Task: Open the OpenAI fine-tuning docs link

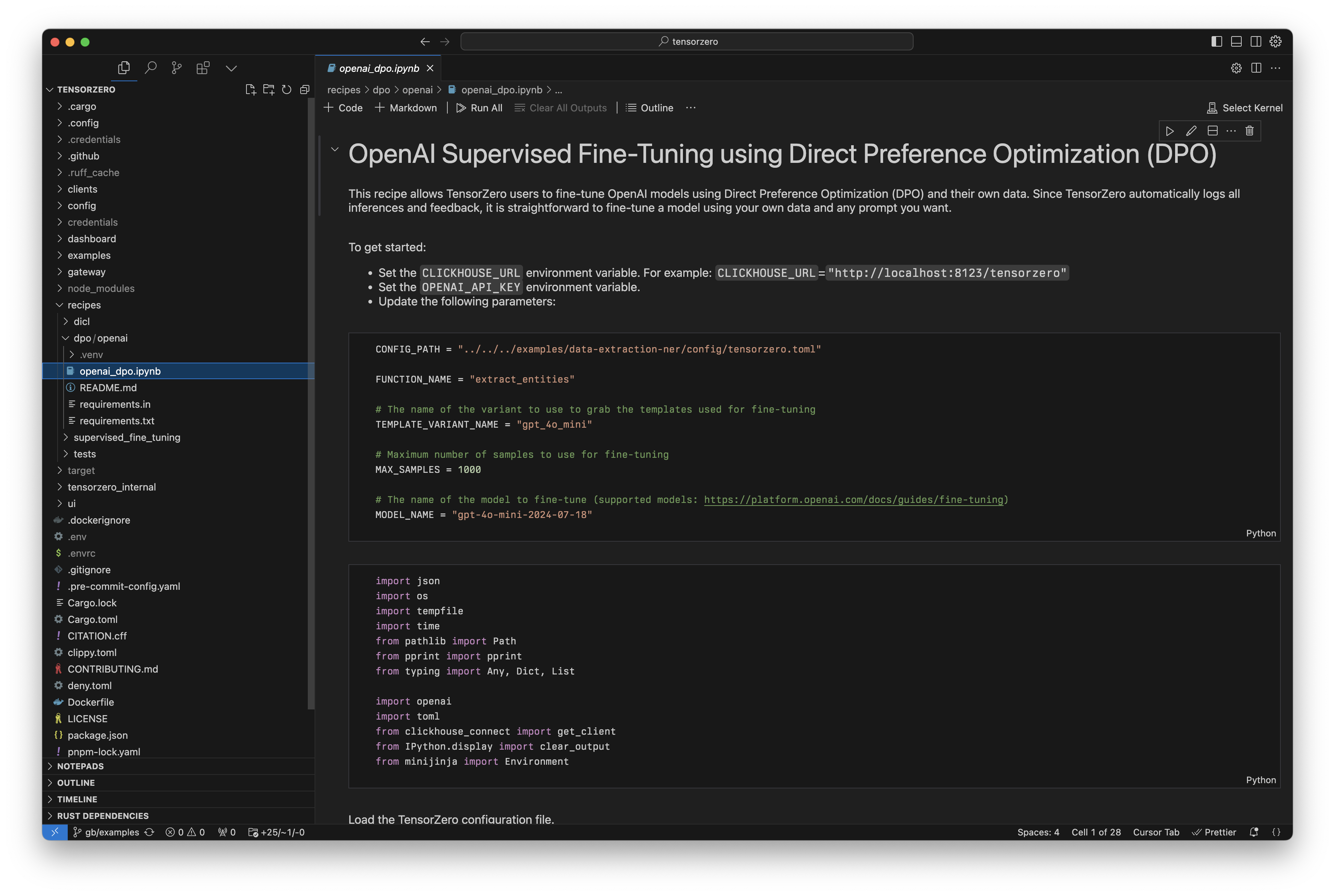Action: click(853, 500)
